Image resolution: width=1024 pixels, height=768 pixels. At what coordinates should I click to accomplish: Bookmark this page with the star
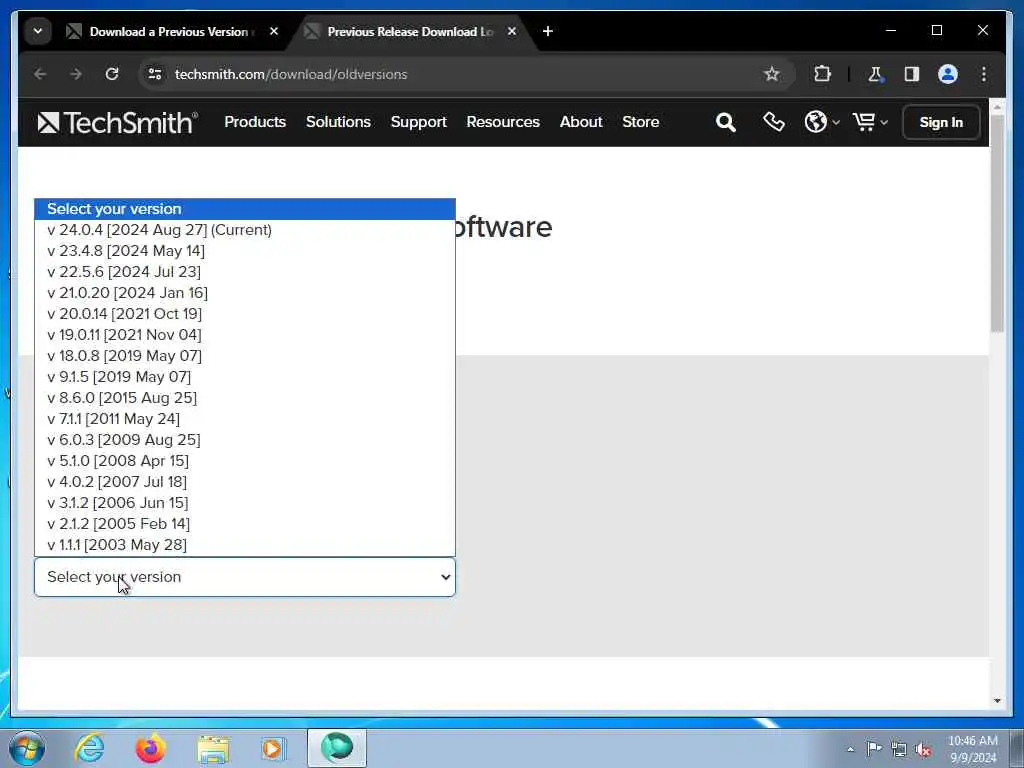[772, 74]
